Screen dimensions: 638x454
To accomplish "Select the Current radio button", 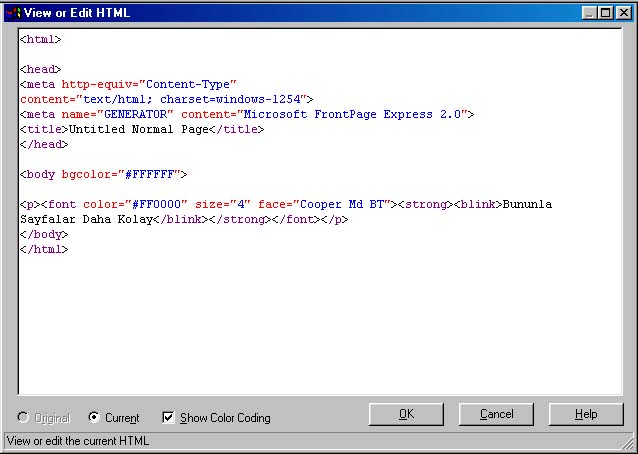I will pos(94,418).
